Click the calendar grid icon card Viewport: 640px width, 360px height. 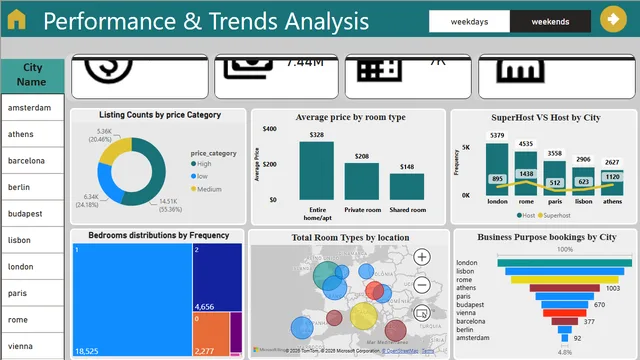tap(408, 76)
